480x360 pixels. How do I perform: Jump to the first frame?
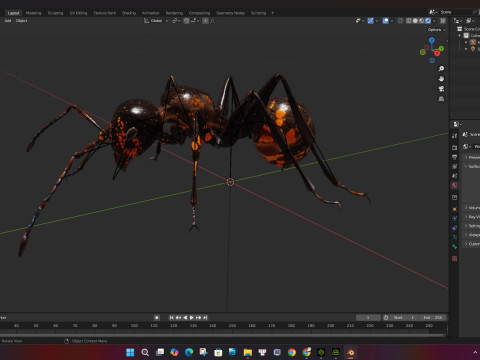(x=172, y=318)
